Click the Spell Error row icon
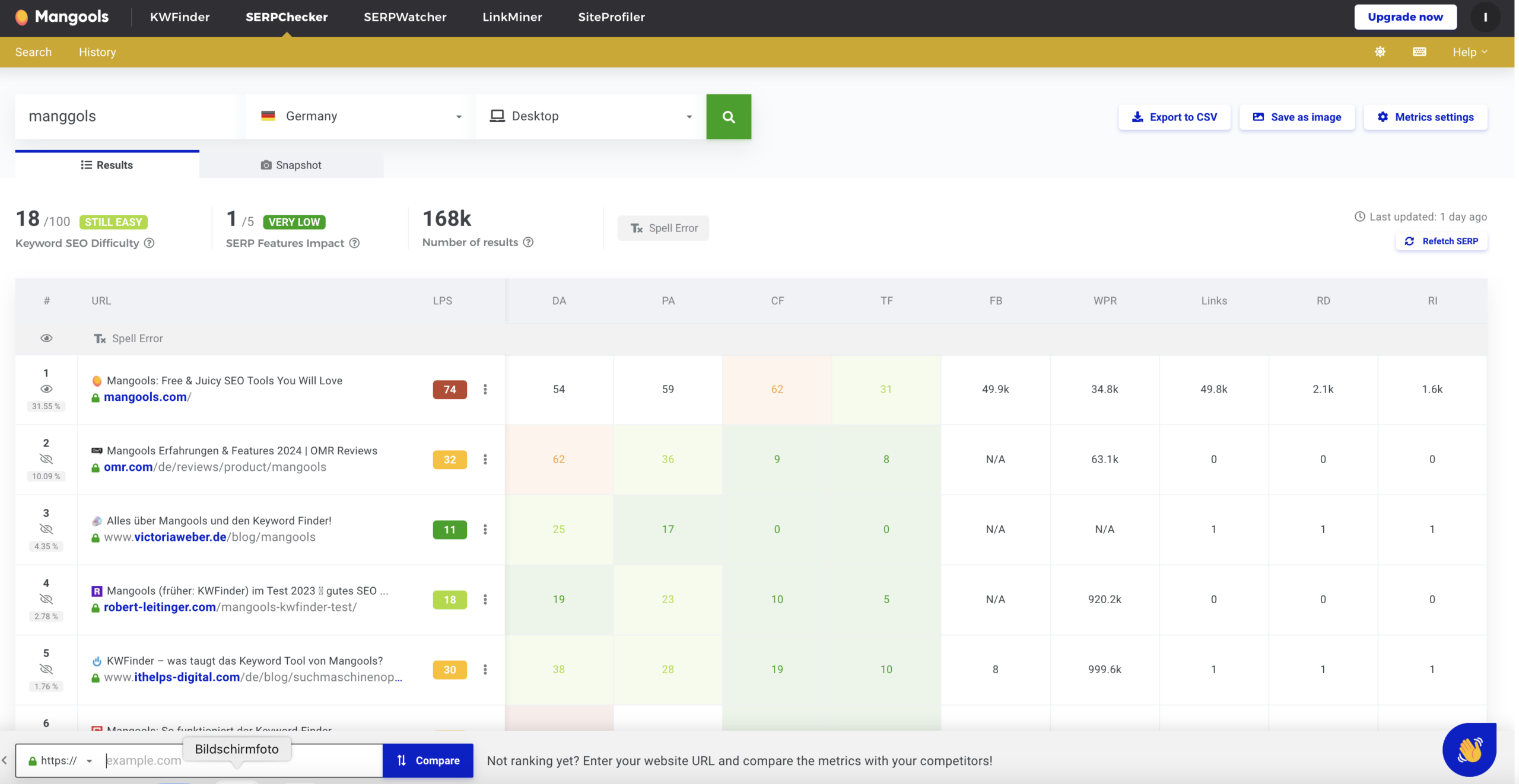 (100, 339)
